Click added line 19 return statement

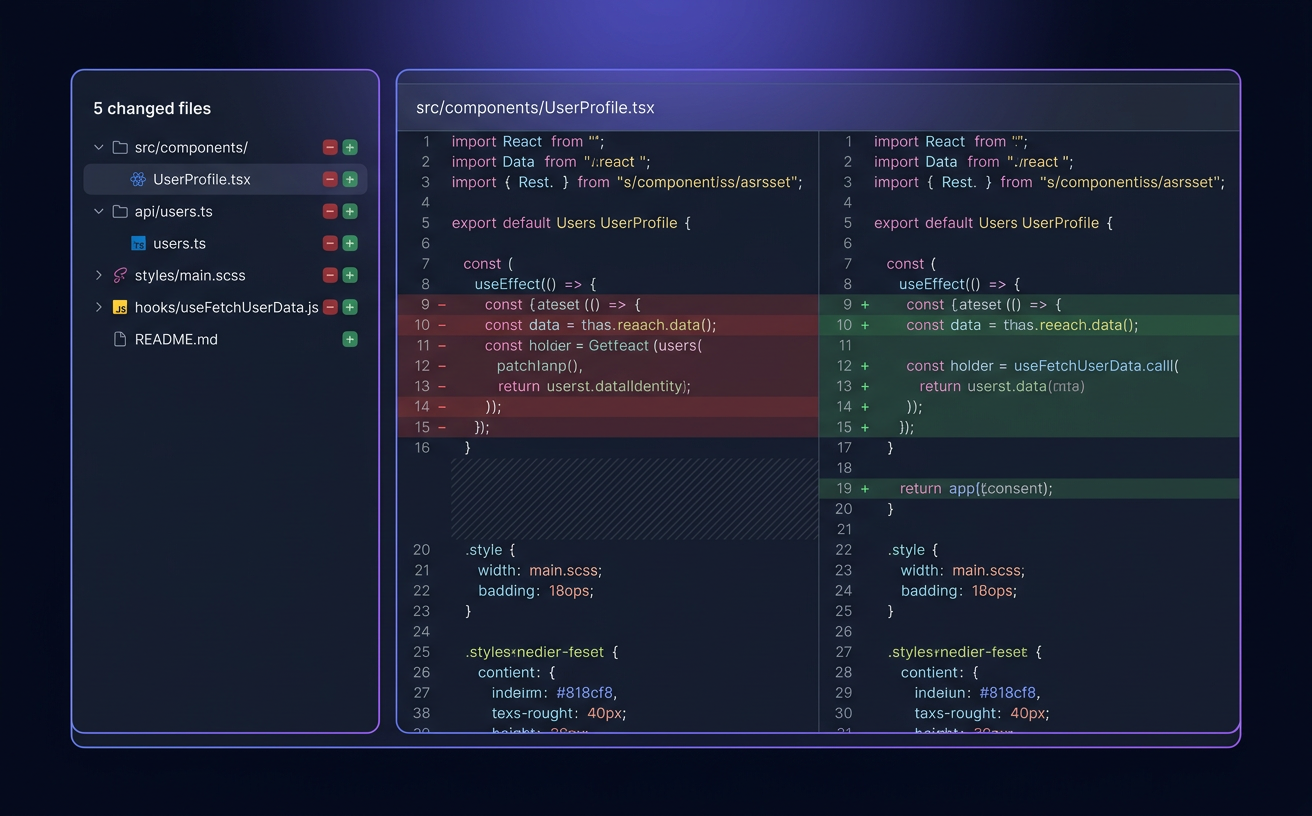pos(975,489)
